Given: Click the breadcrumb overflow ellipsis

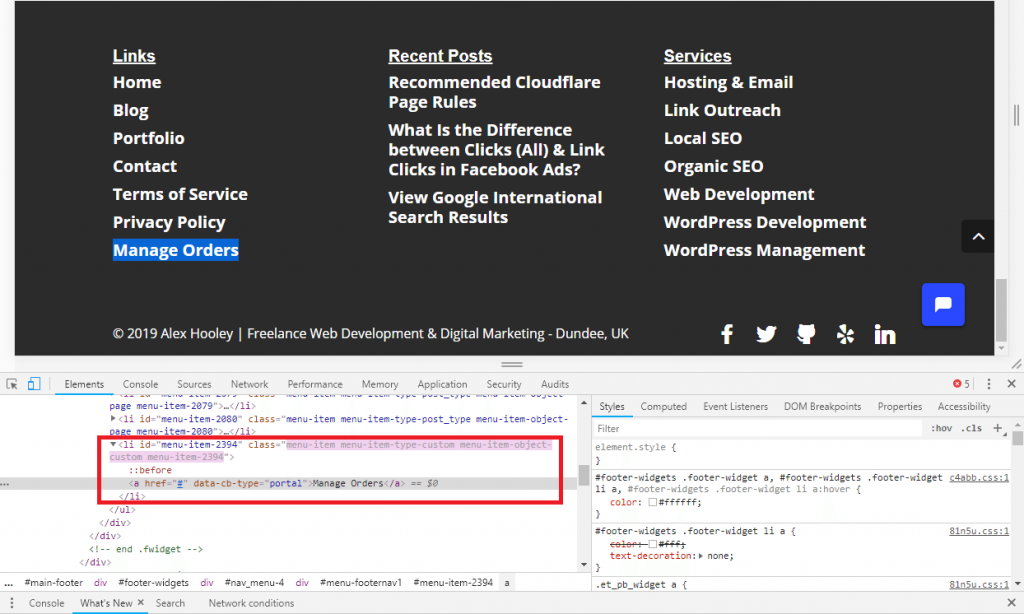Looking at the screenshot, I should click(x=8, y=582).
